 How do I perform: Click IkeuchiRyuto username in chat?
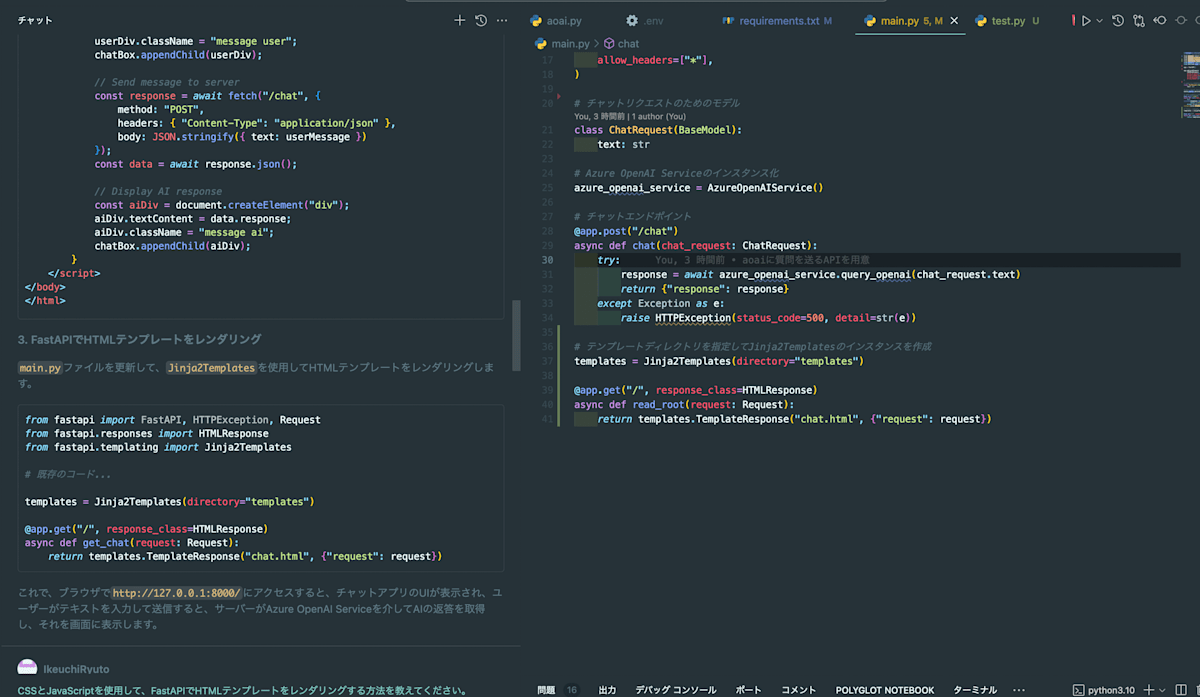point(75,669)
